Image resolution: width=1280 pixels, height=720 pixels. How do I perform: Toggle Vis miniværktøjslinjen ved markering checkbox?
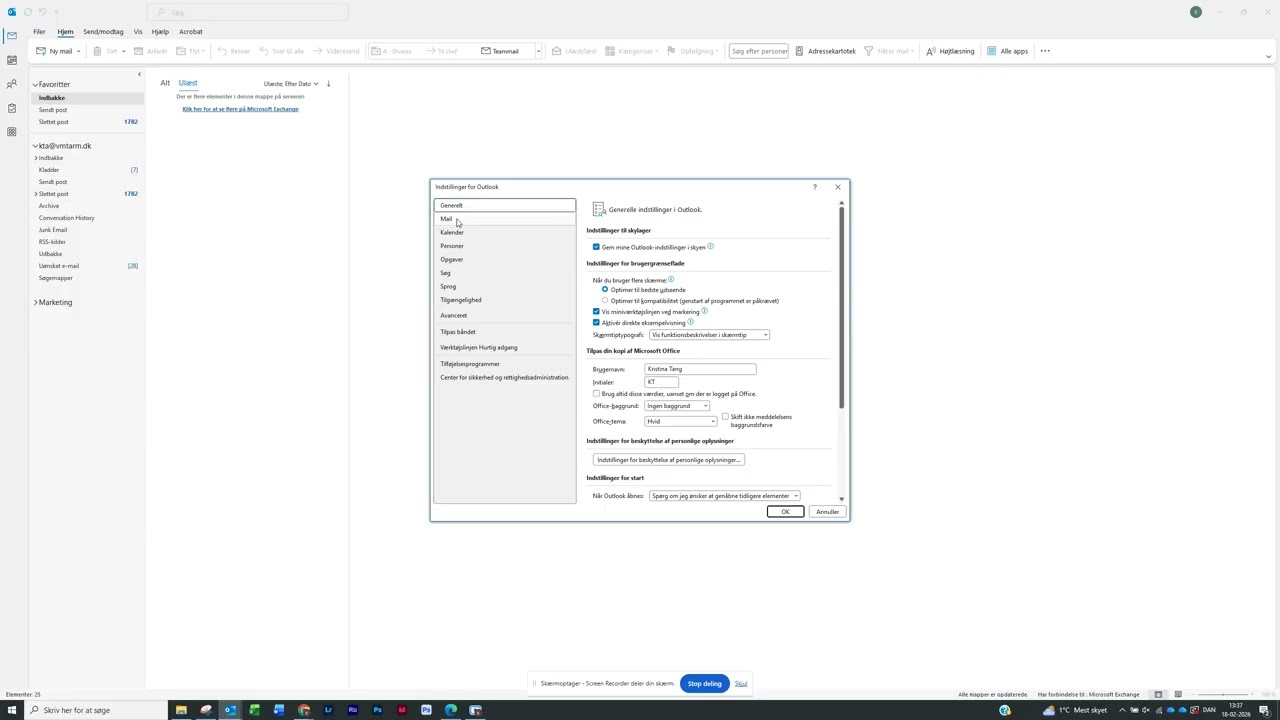click(596, 312)
